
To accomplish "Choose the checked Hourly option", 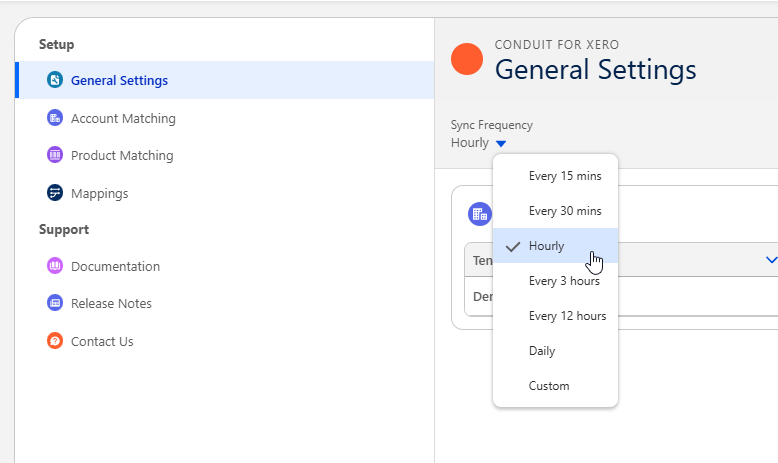I will (x=555, y=246).
